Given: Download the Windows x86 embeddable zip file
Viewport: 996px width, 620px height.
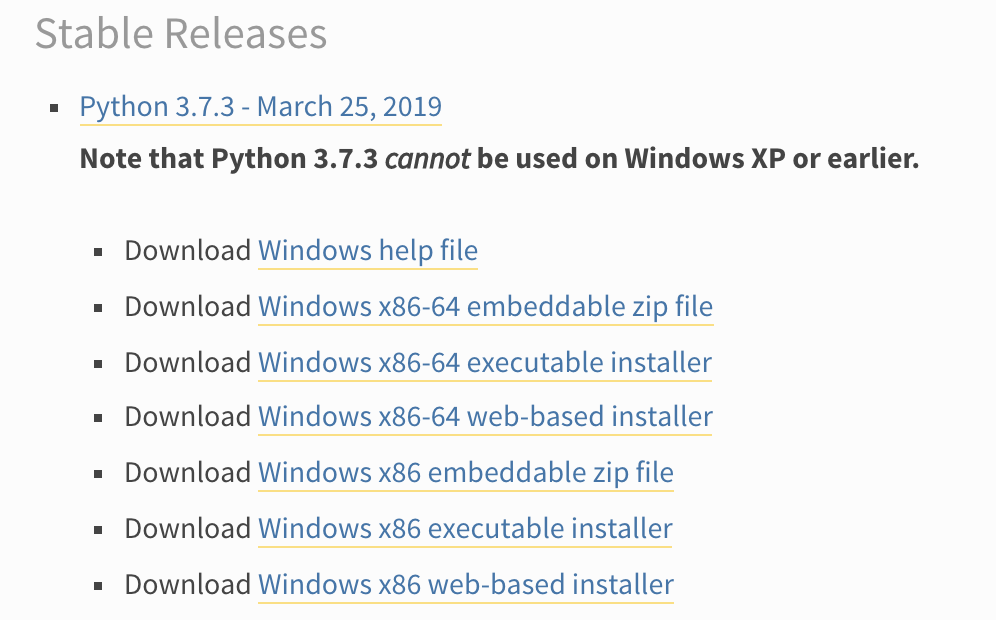Looking at the screenshot, I should pos(465,473).
